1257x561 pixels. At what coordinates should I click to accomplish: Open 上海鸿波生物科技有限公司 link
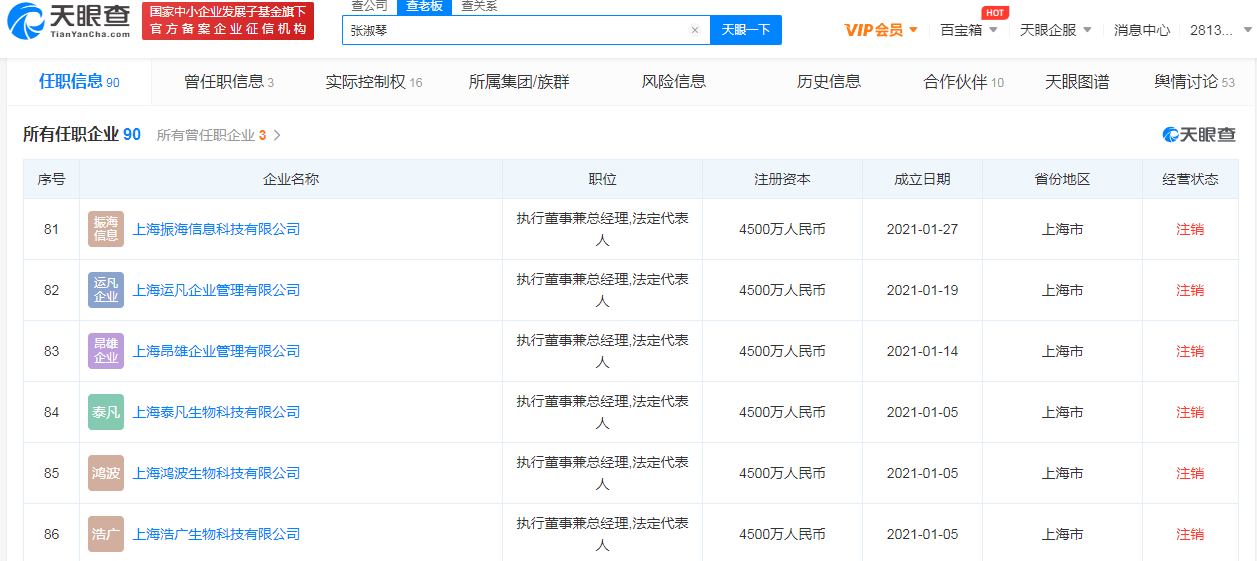[x=216, y=473]
